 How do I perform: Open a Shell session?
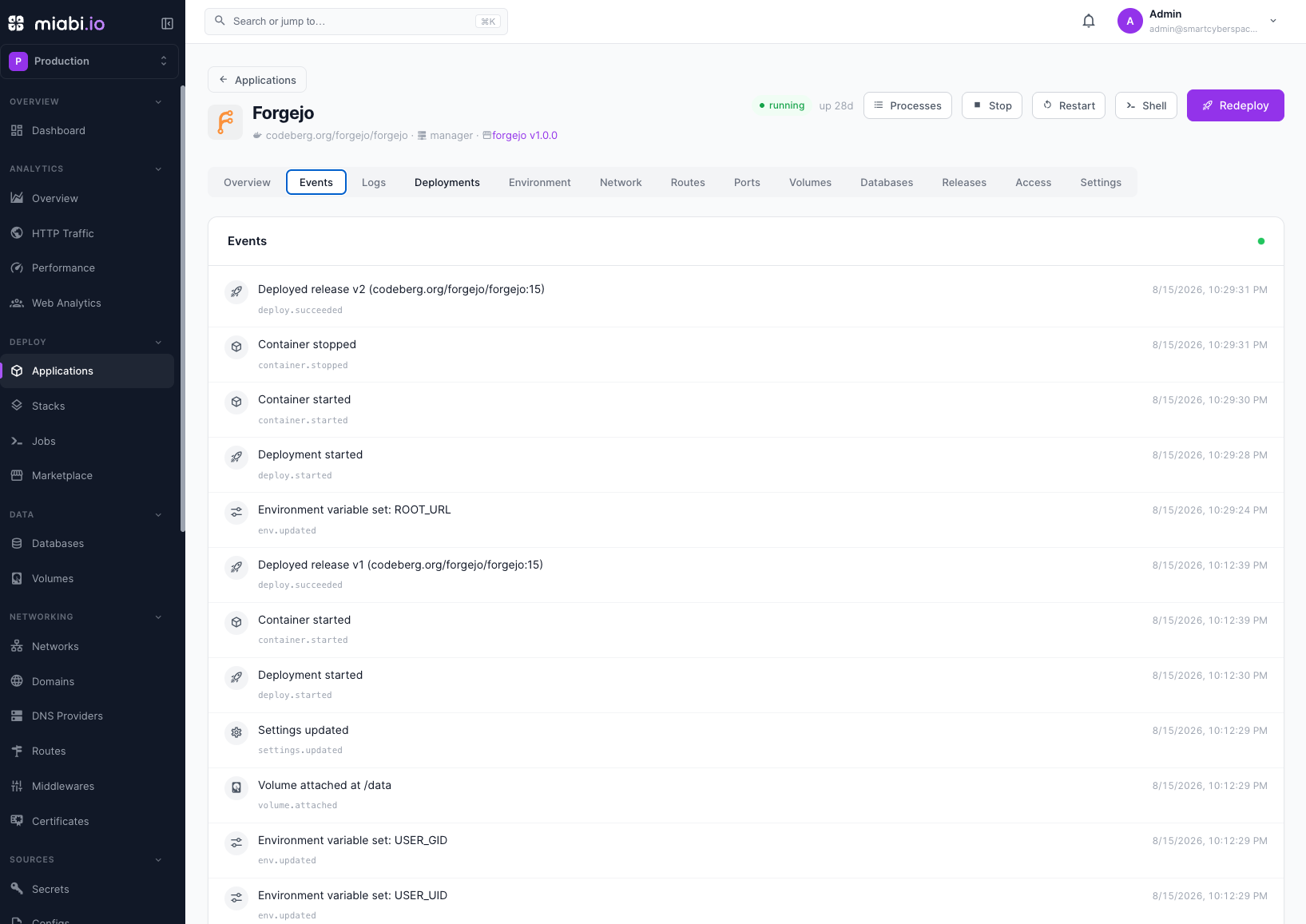pos(1146,105)
